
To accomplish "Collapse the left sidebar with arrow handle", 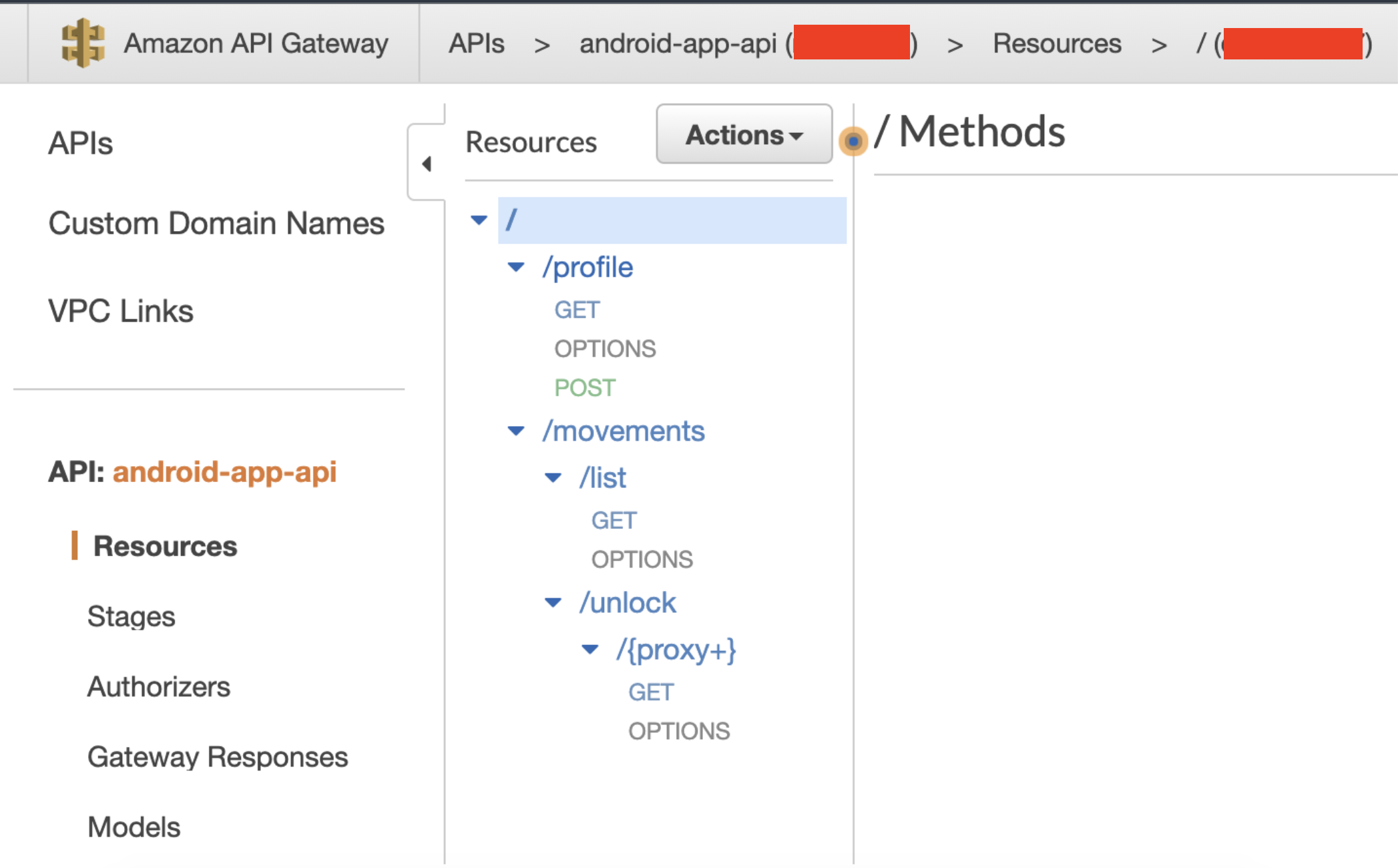I will pos(427,164).
